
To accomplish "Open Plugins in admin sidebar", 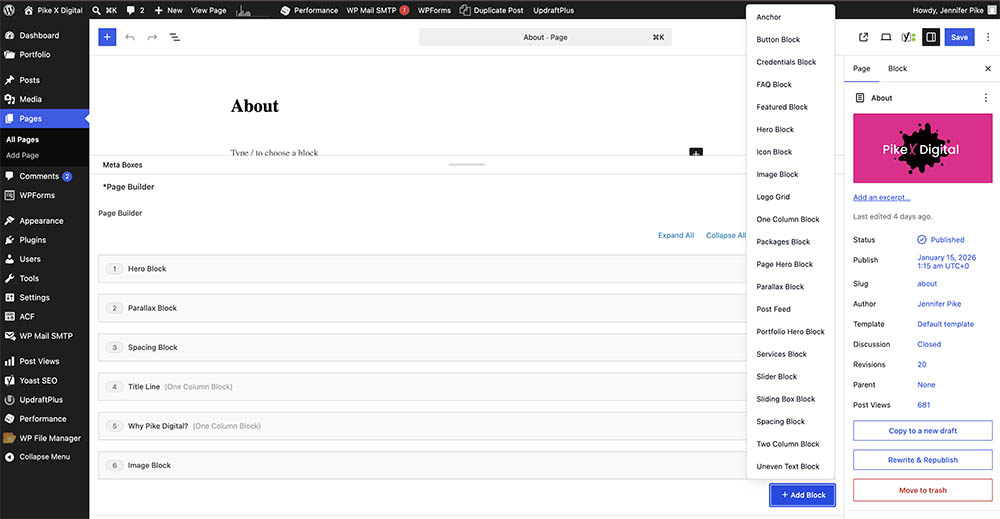I will (x=33, y=240).
